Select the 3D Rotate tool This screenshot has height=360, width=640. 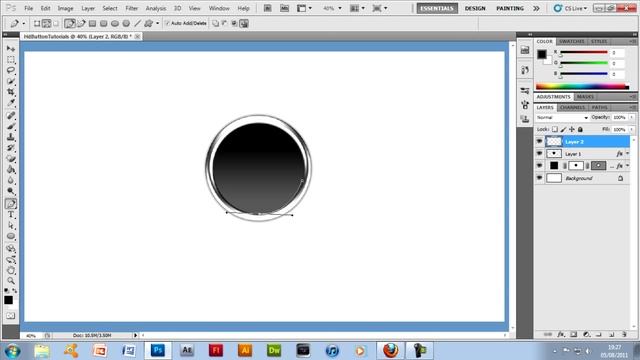tap(11, 249)
